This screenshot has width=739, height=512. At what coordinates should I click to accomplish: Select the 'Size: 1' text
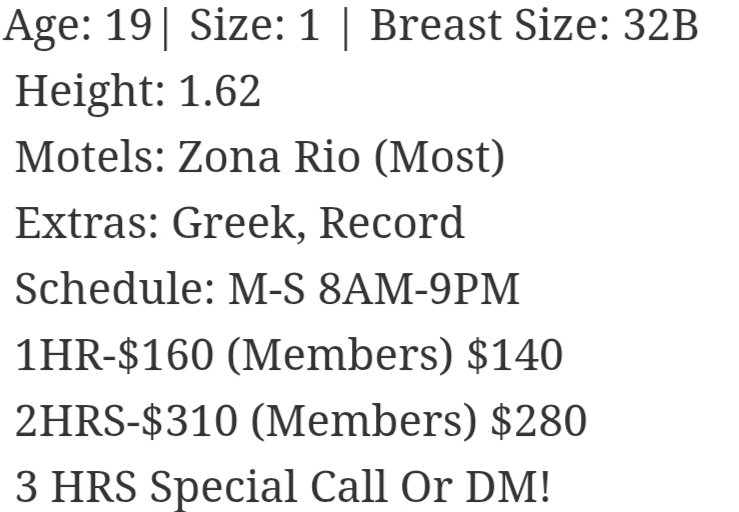255,25
